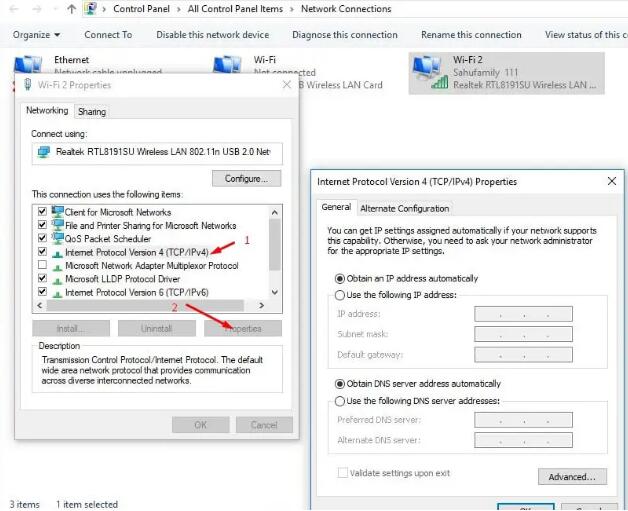This screenshot has width=628, height=511.
Task: Click the Preferred DNS server field
Action: pos(523,420)
